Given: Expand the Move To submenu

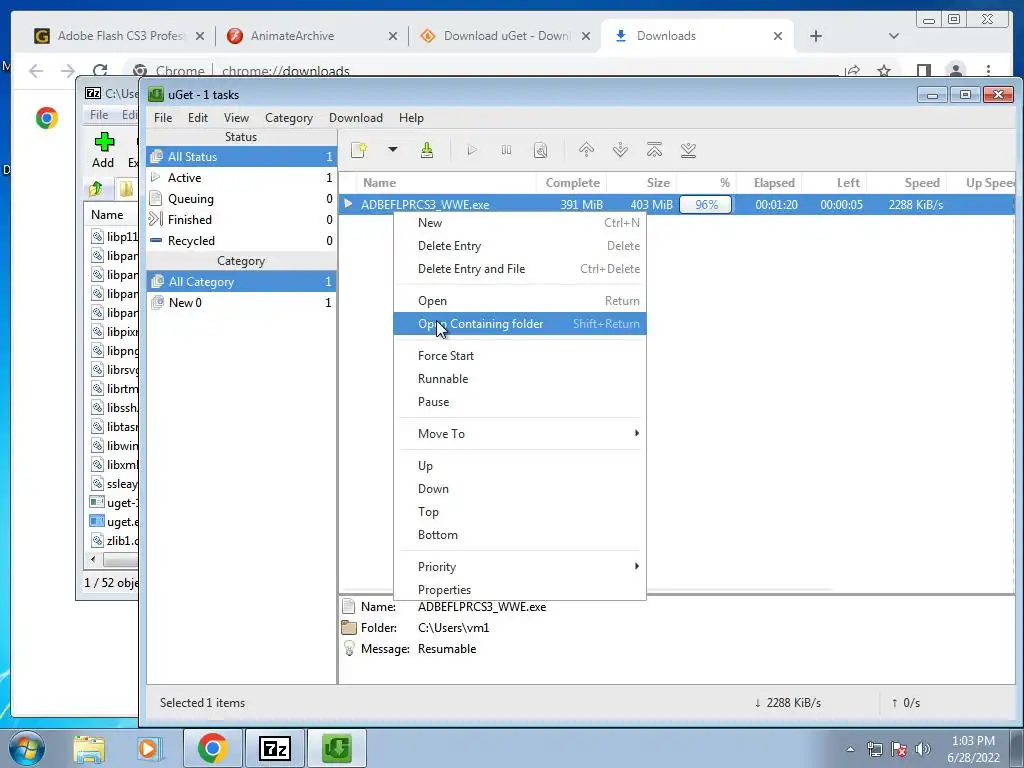Looking at the screenshot, I should 520,433.
